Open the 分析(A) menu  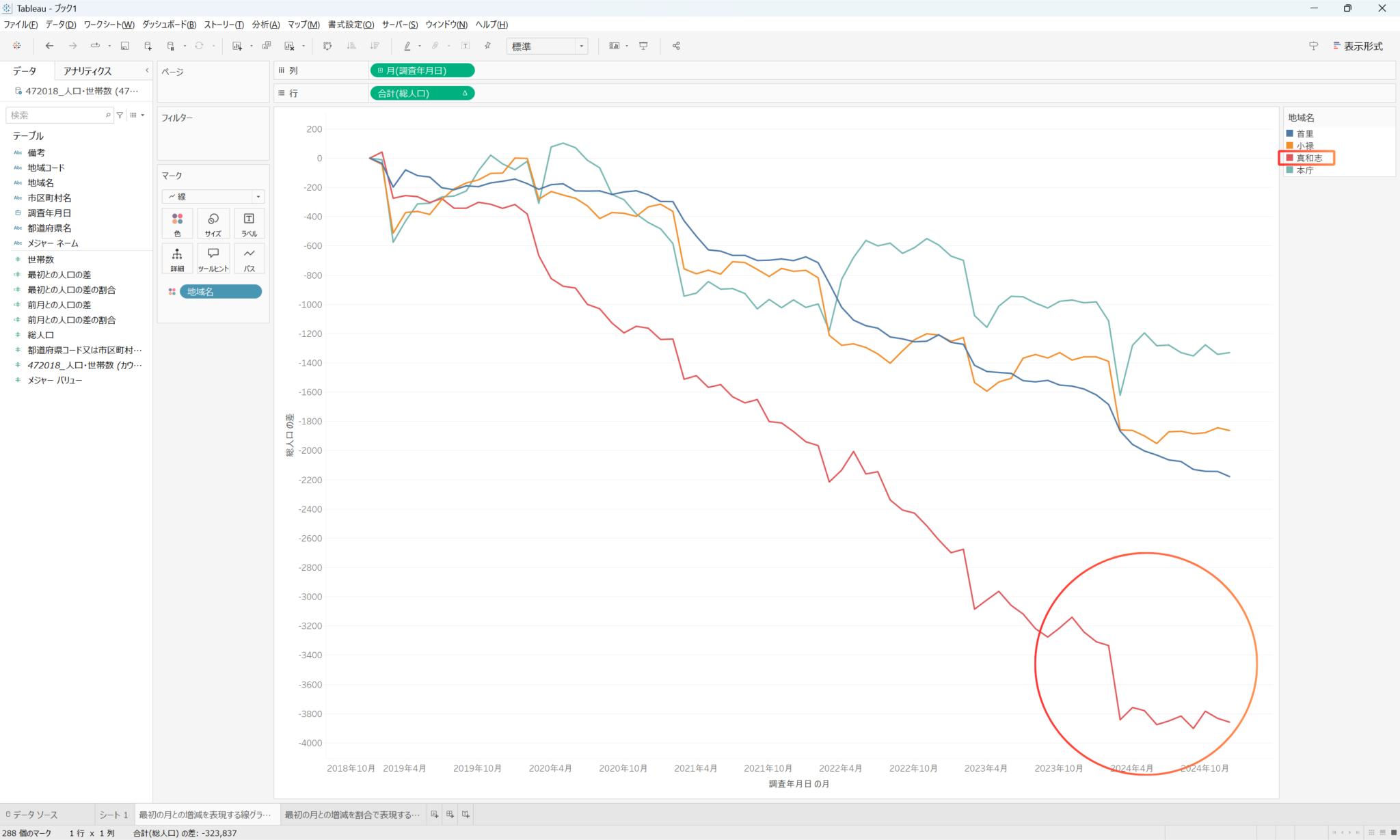coord(265,25)
